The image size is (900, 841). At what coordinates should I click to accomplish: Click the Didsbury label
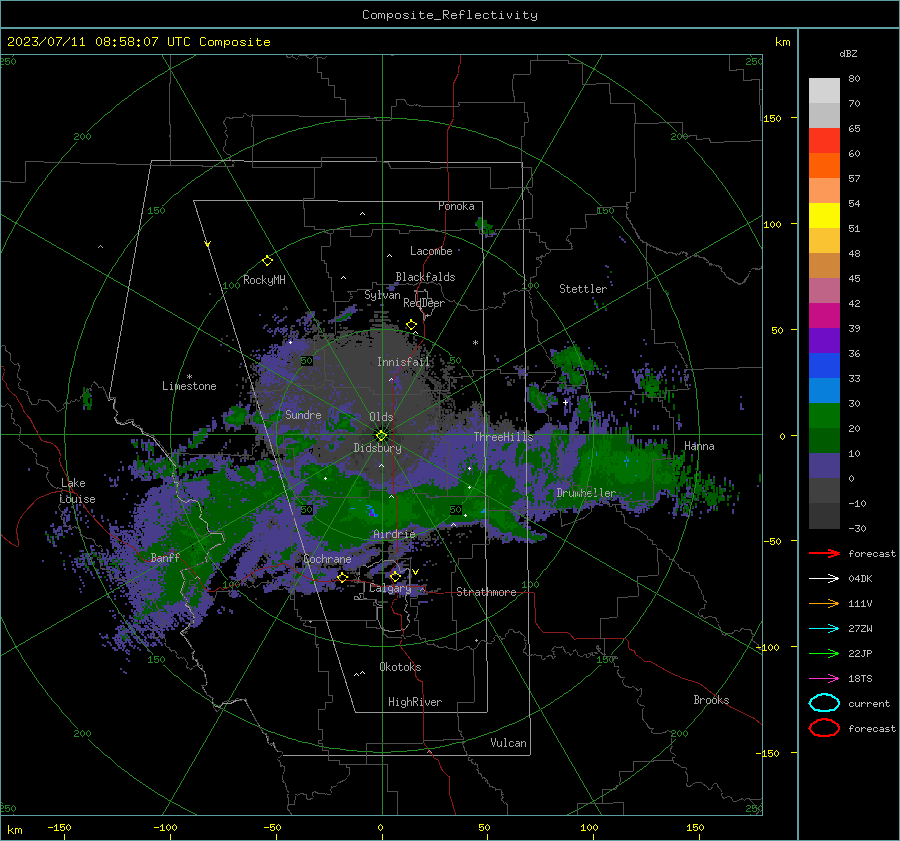pos(377,448)
